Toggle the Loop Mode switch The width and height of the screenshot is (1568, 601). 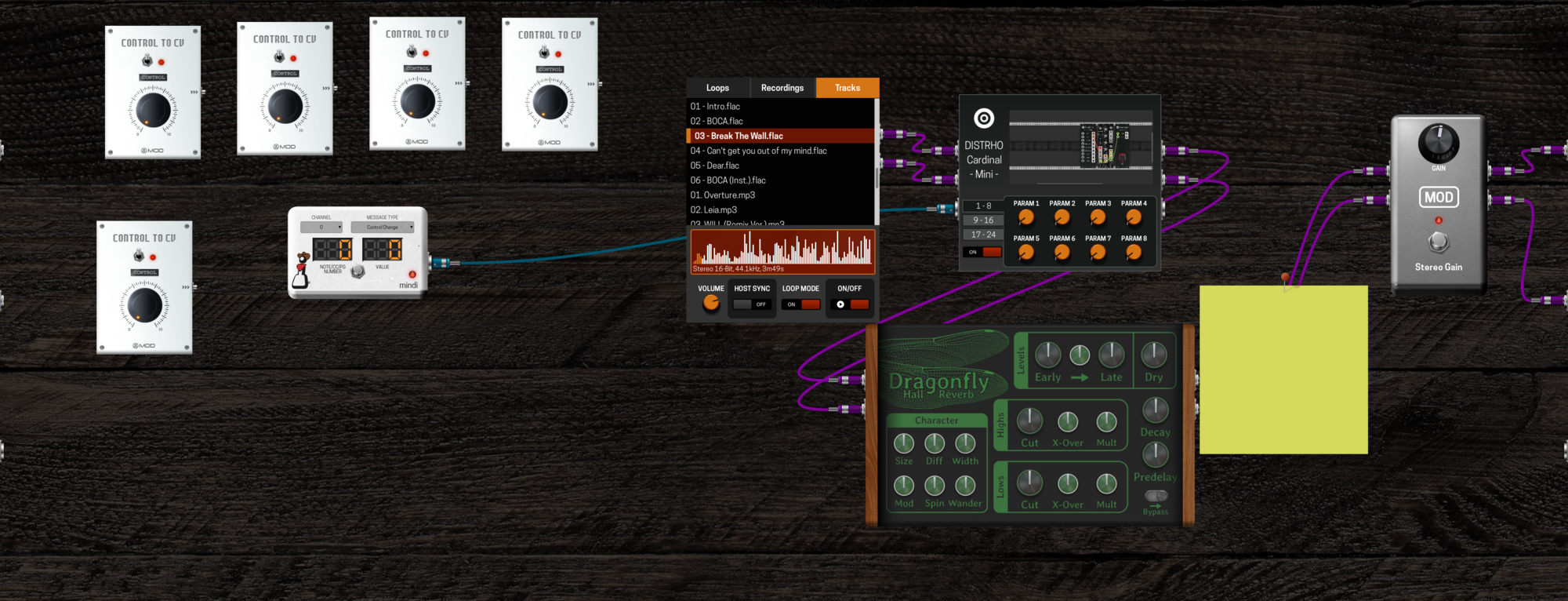click(800, 304)
